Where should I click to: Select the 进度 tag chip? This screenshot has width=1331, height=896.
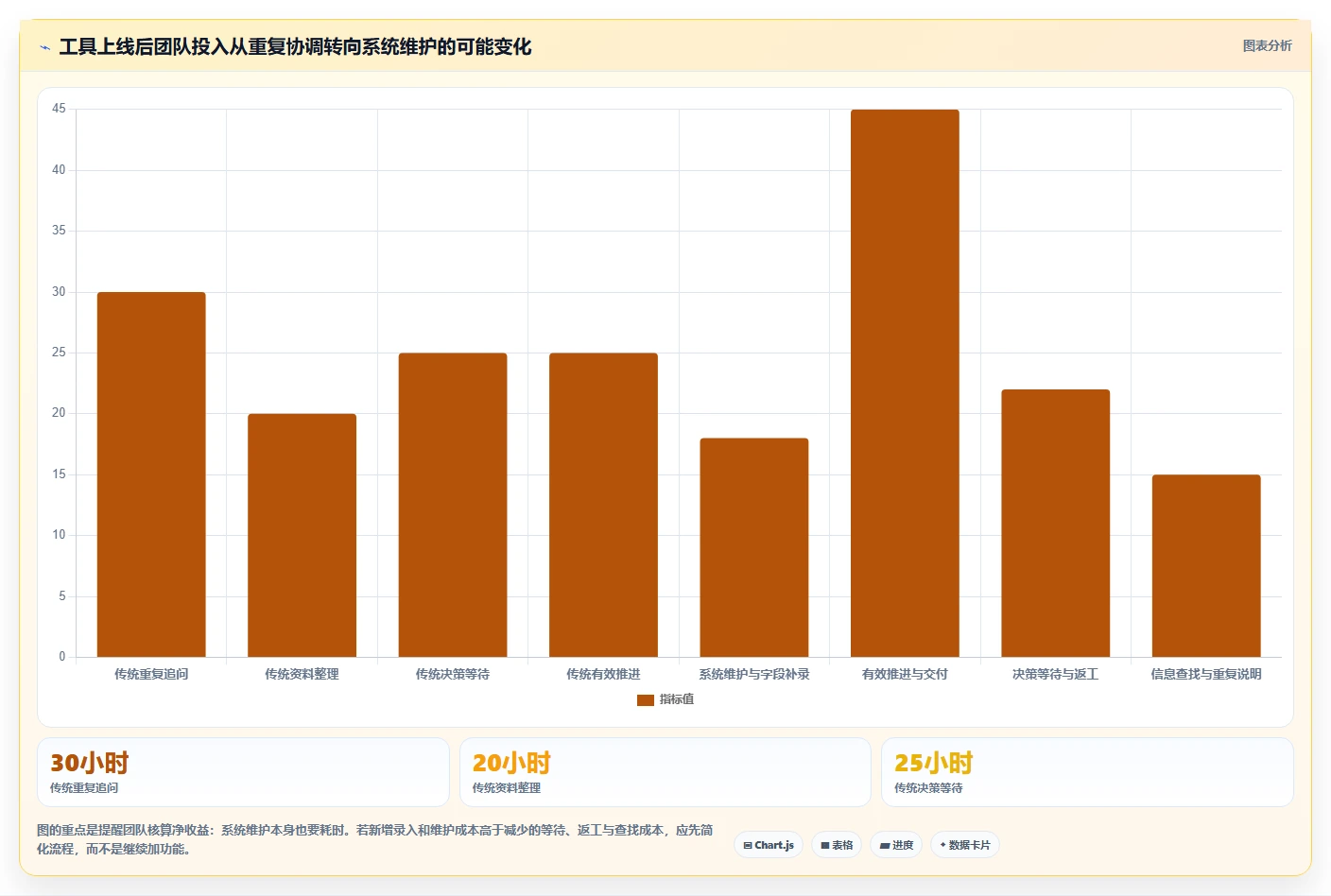[896, 845]
